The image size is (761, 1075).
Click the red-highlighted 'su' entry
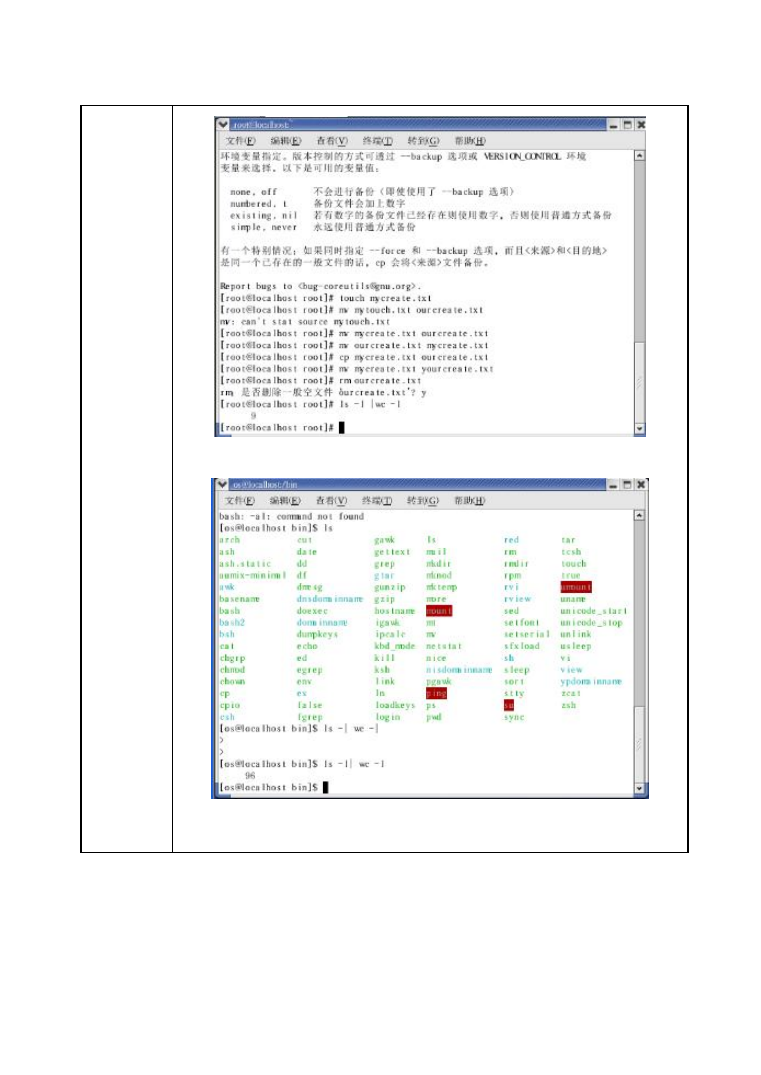pos(509,705)
